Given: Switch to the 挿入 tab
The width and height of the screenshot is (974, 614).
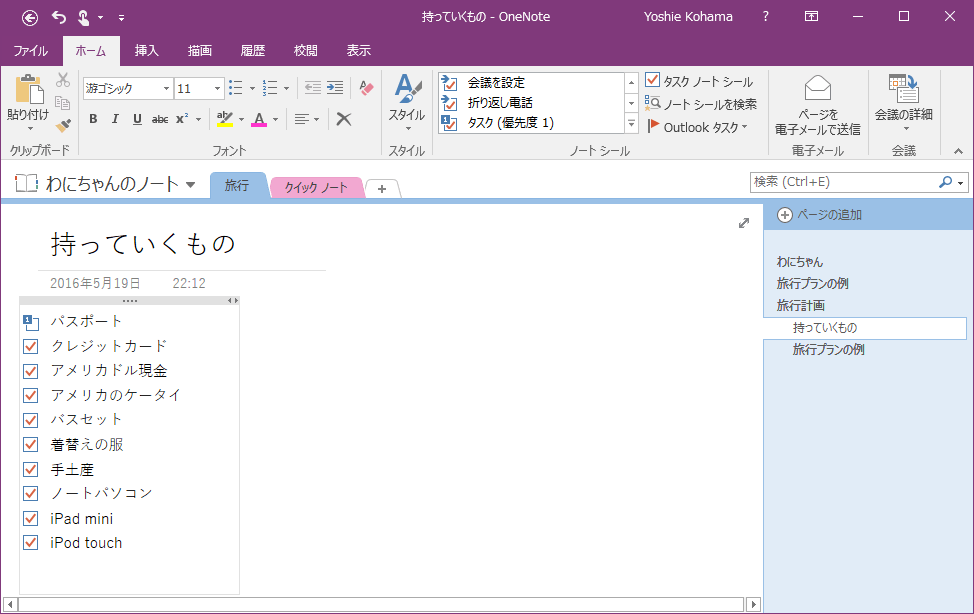Looking at the screenshot, I should (147, 50).
